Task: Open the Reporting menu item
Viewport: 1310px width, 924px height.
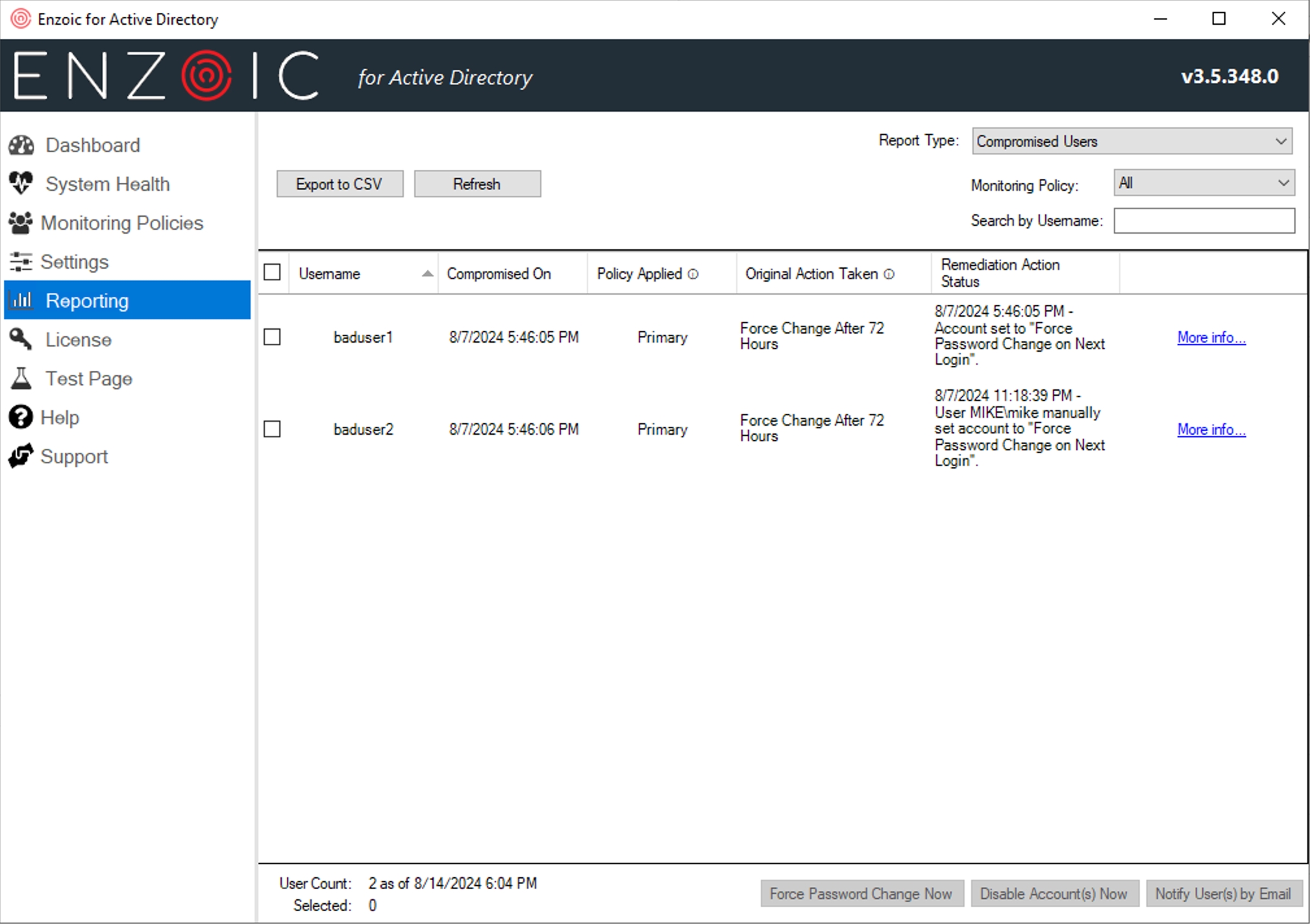Action: 127,300
